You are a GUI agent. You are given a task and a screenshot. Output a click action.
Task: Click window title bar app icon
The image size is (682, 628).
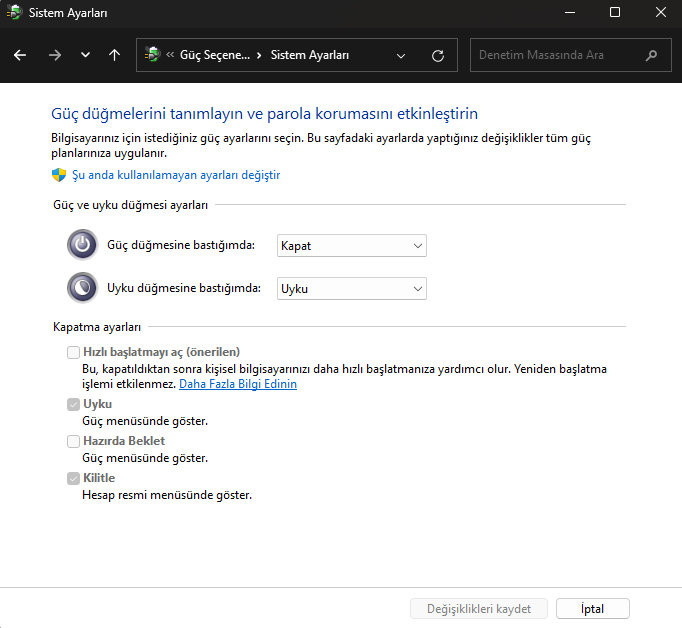coord(14,12)
